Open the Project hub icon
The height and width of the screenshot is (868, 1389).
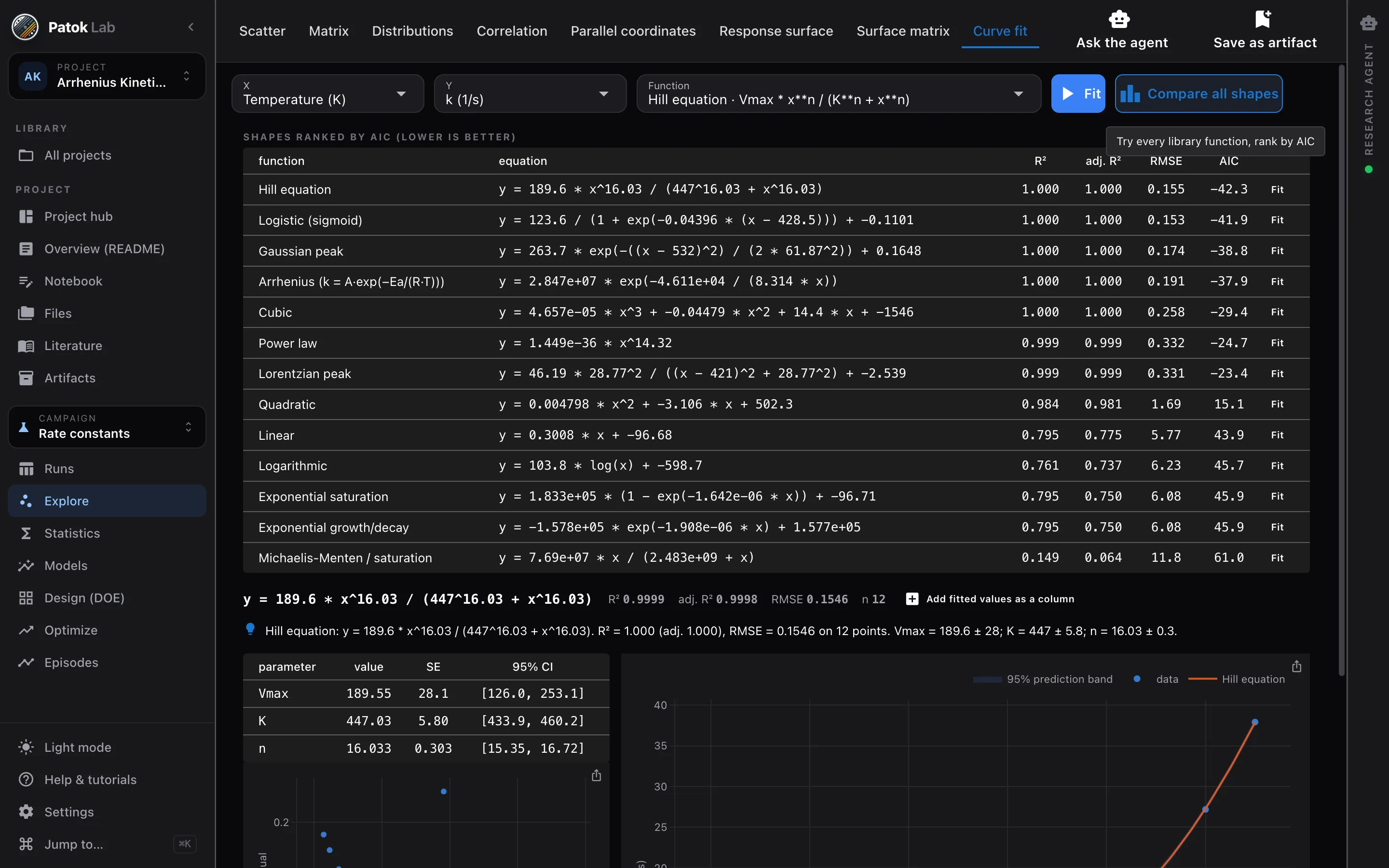pos(26,217)
